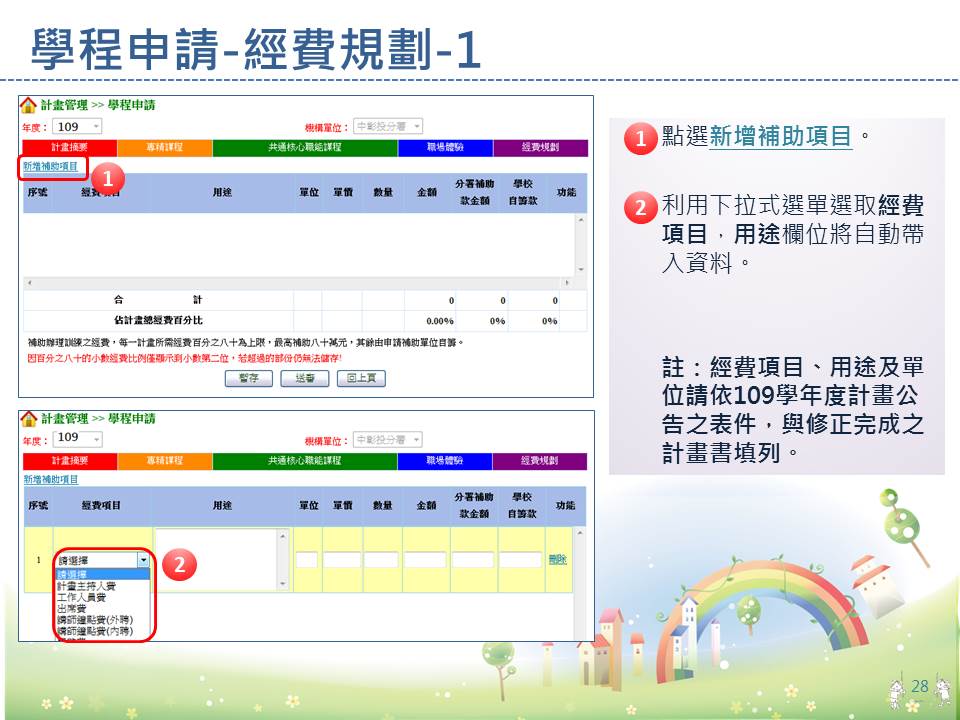Go to blue 職場體驗 tab in lower screenshot
The width and height of the screenshot is (960, 720).
[x=444, y=461]
